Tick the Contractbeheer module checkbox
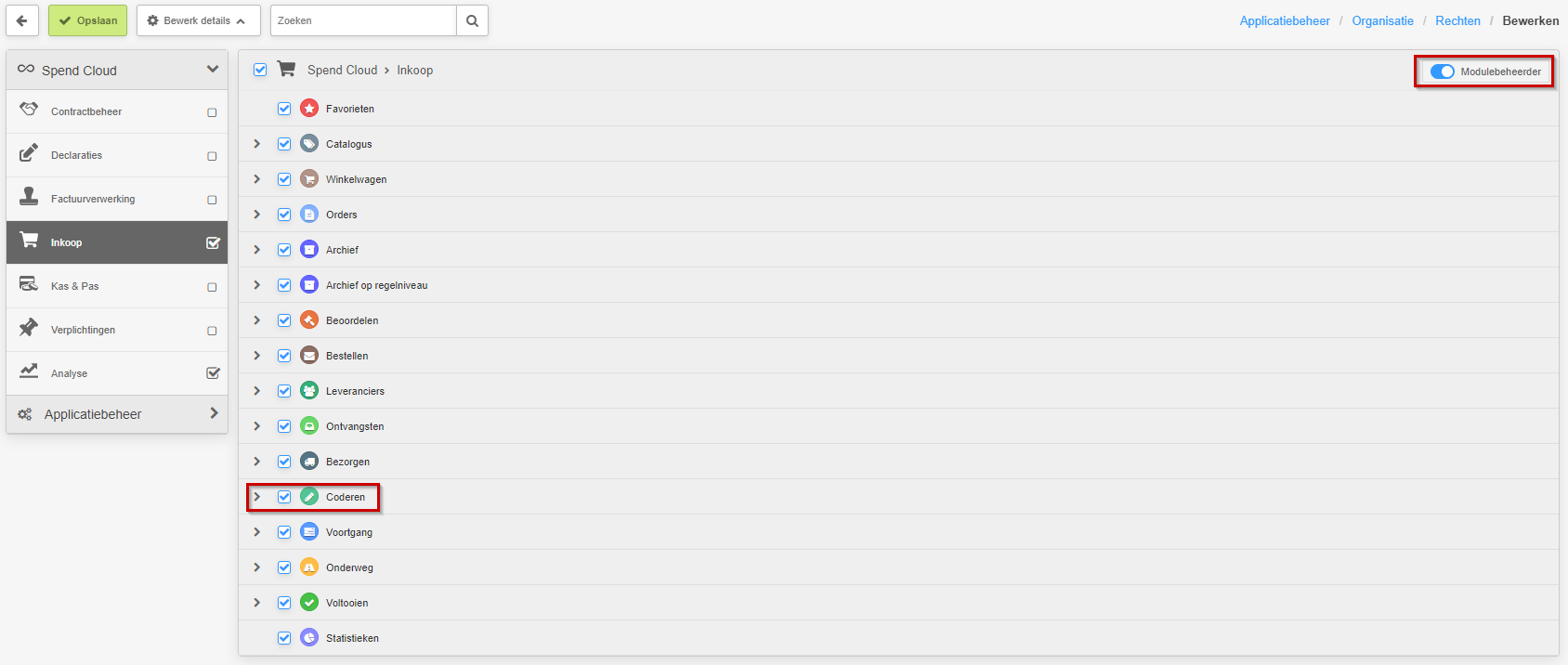This screenshot has width=1568, height=665. [212, 112]
